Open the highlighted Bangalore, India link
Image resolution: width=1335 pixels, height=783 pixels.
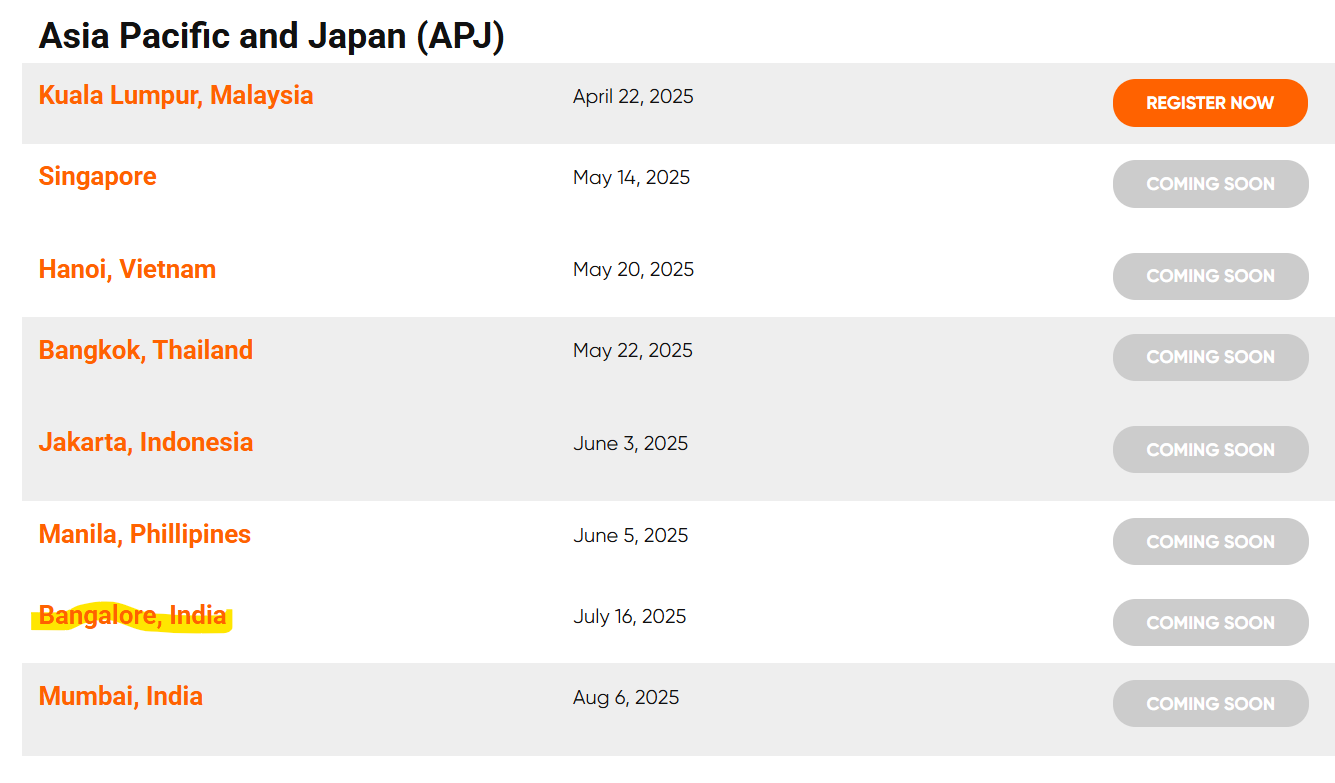point(133,616)
